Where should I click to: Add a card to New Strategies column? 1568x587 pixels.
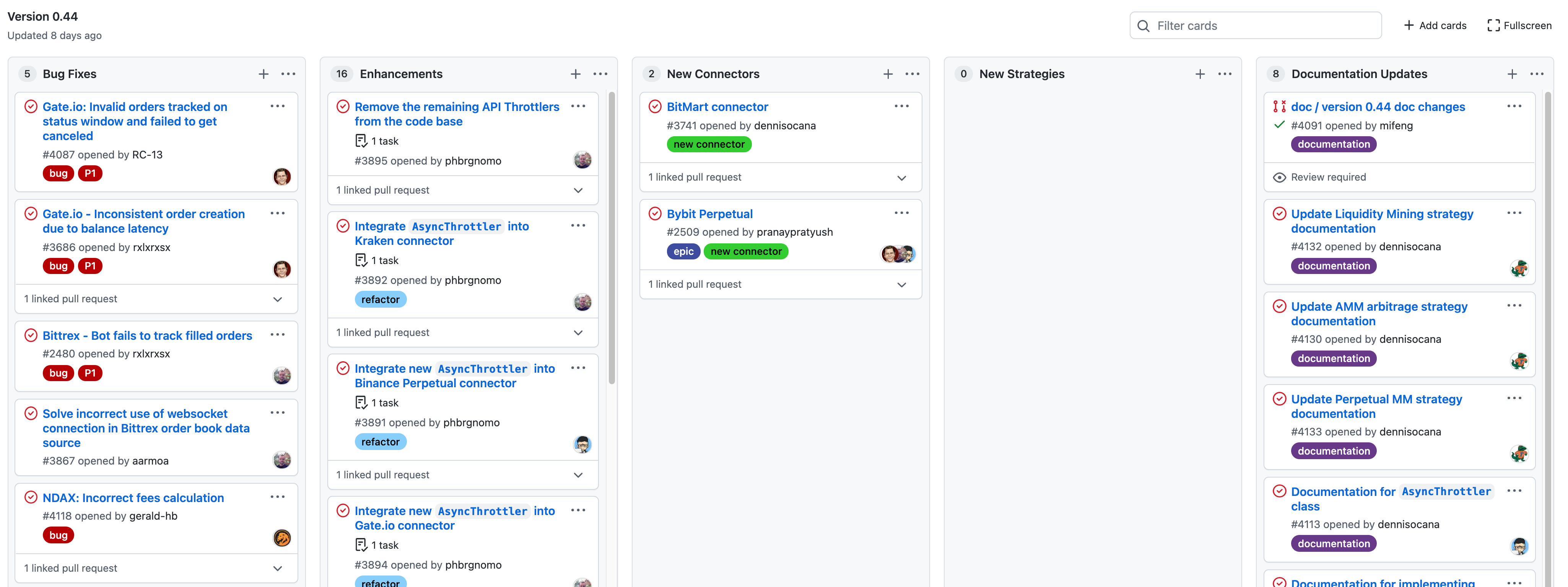click(1200, 74)
